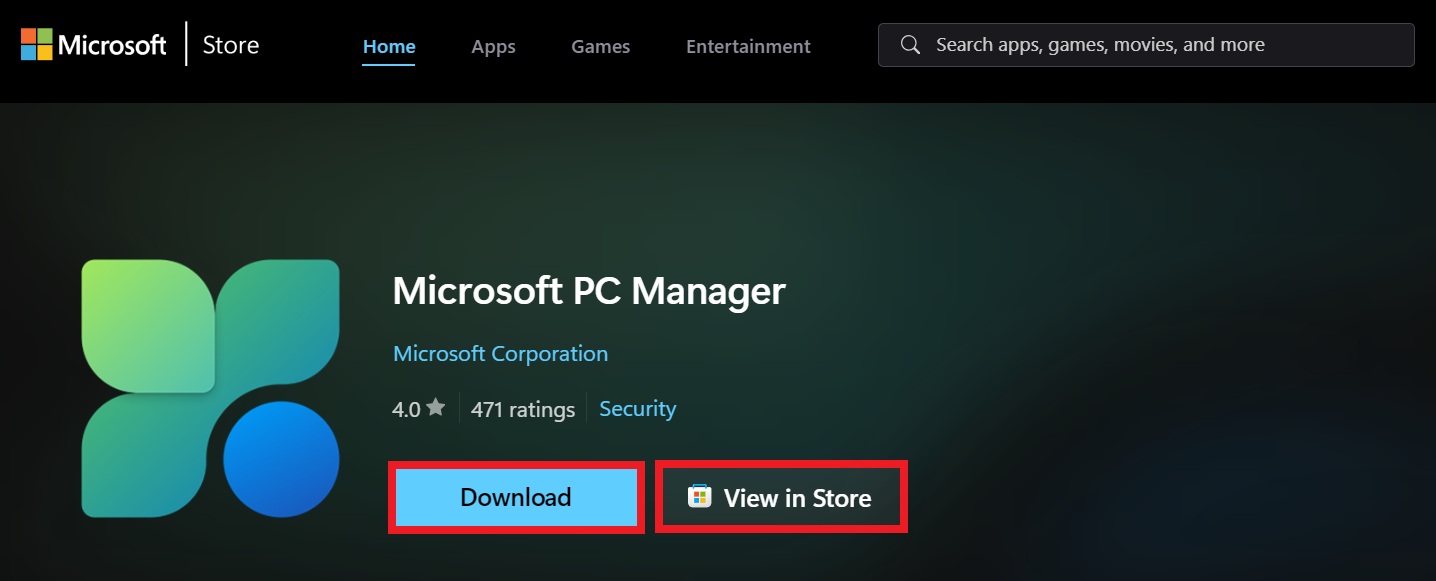Click the View in Store button
The width and height of the screenshot is (1436, 581).
pos(781,496)
